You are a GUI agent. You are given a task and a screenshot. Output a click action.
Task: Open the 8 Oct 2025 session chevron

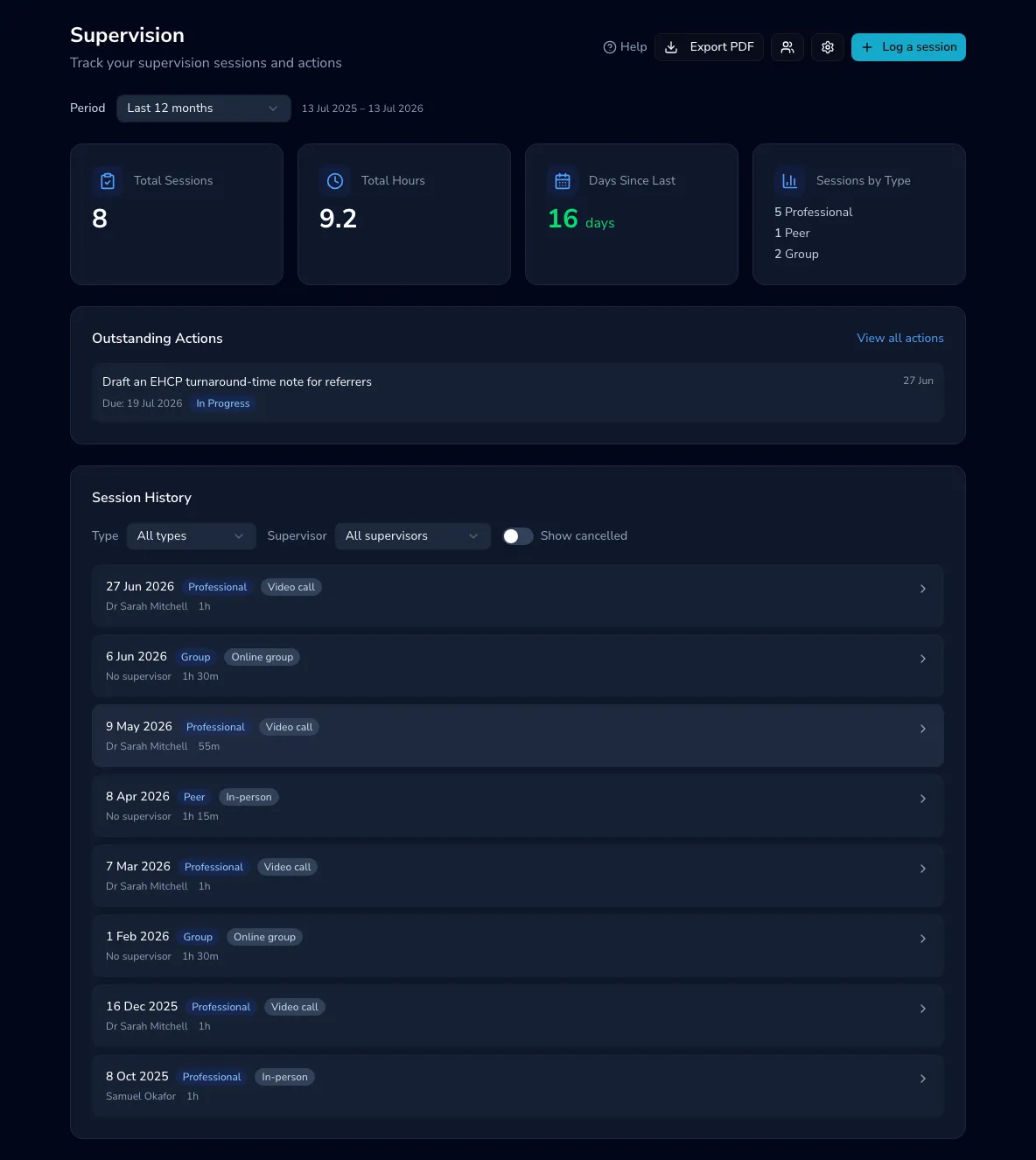[x=923, y=1079]
